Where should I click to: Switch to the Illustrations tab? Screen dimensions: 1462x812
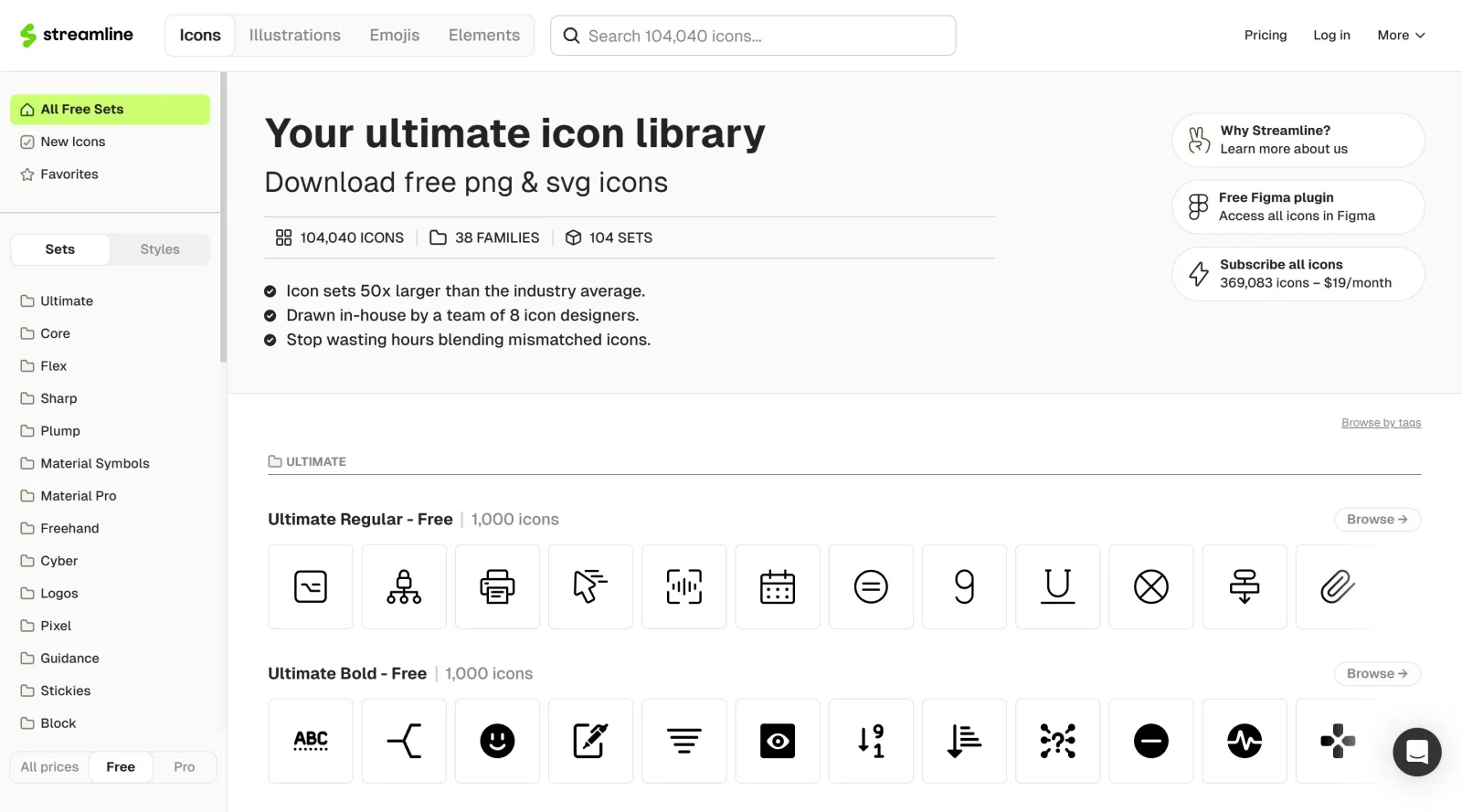tap(294, 36)
